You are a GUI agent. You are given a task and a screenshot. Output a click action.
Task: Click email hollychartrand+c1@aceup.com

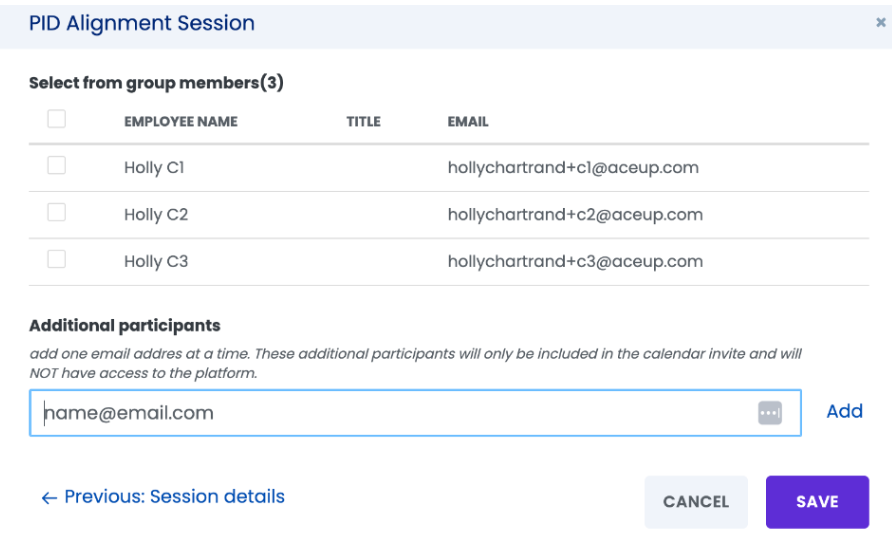(573, 168)
